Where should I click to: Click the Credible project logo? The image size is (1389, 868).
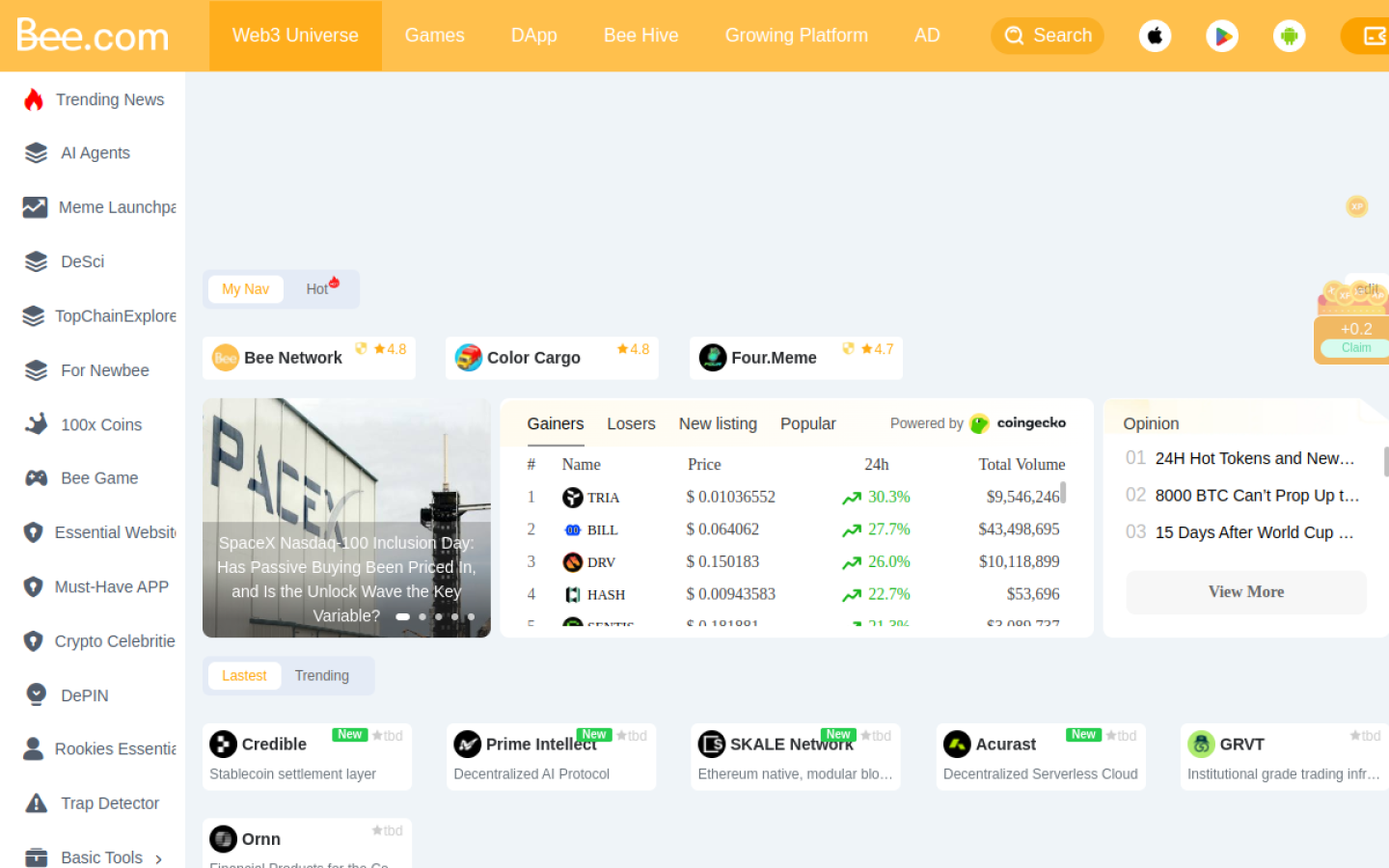(223, 745)
